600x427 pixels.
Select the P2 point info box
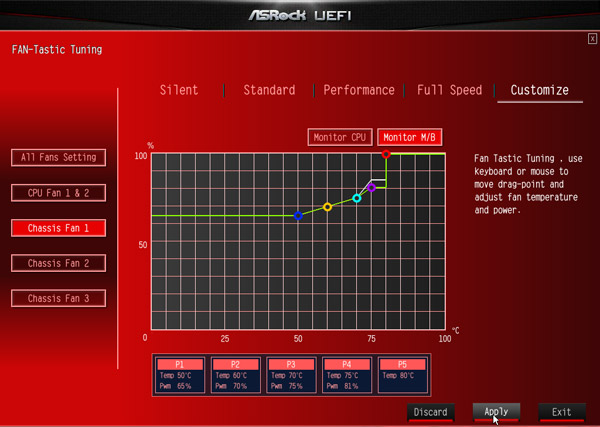[x=236, y=375]
